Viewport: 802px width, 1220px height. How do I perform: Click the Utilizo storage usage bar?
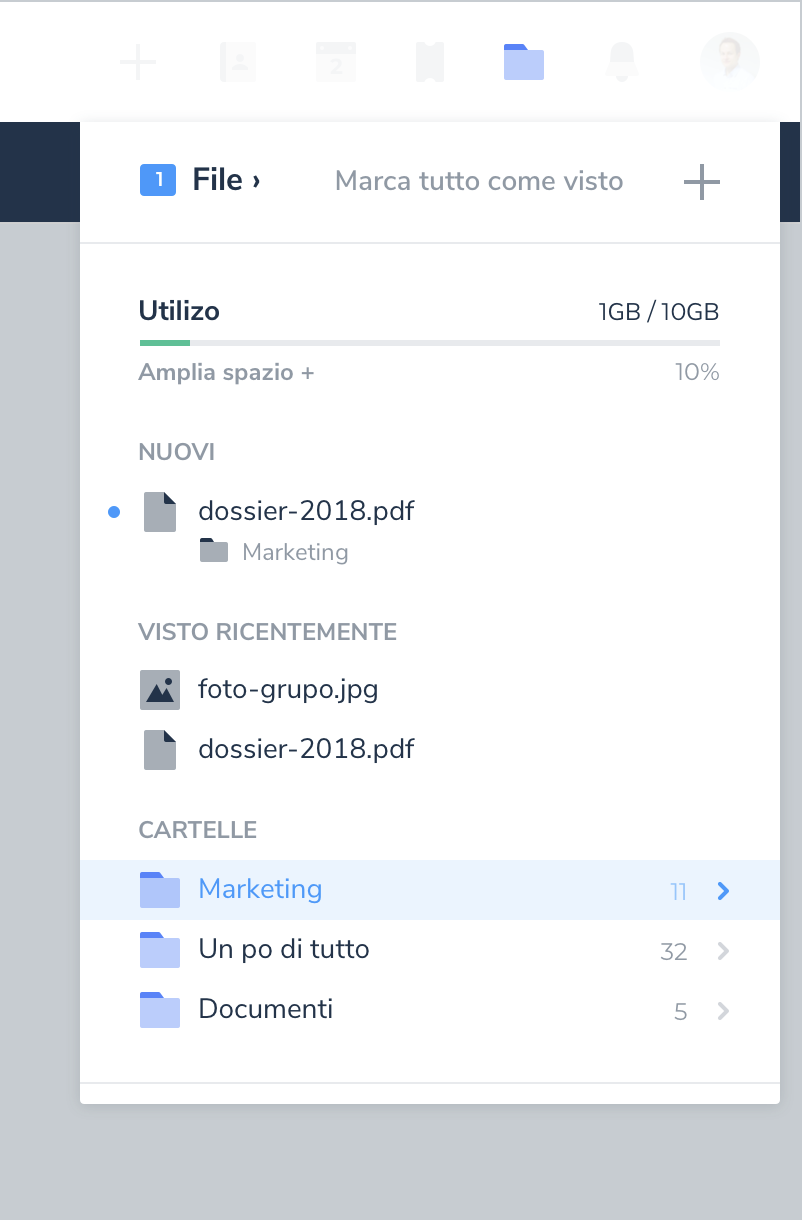(x=429, y=343)
